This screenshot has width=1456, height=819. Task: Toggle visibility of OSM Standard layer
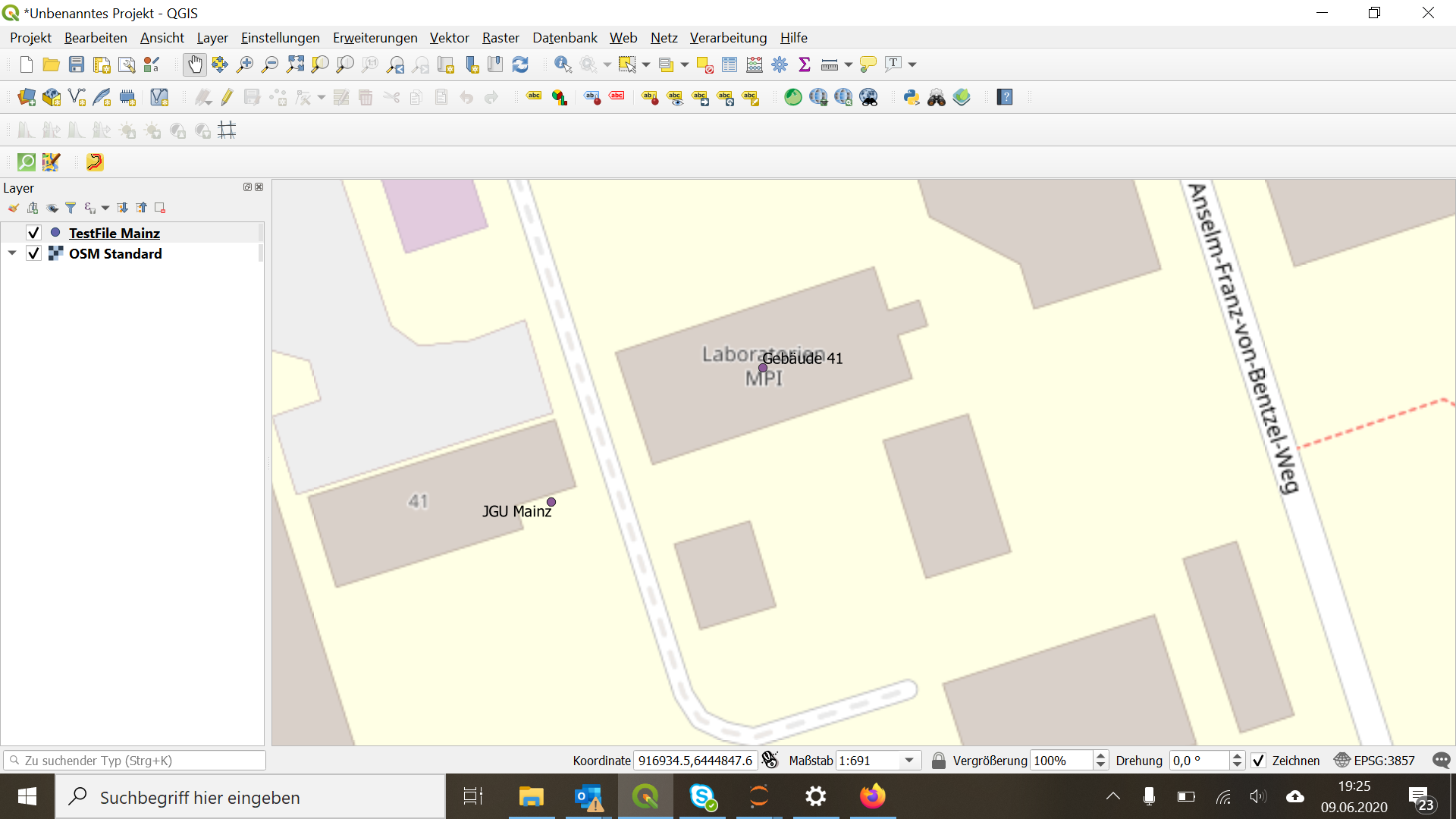click(x=33, y=253)
